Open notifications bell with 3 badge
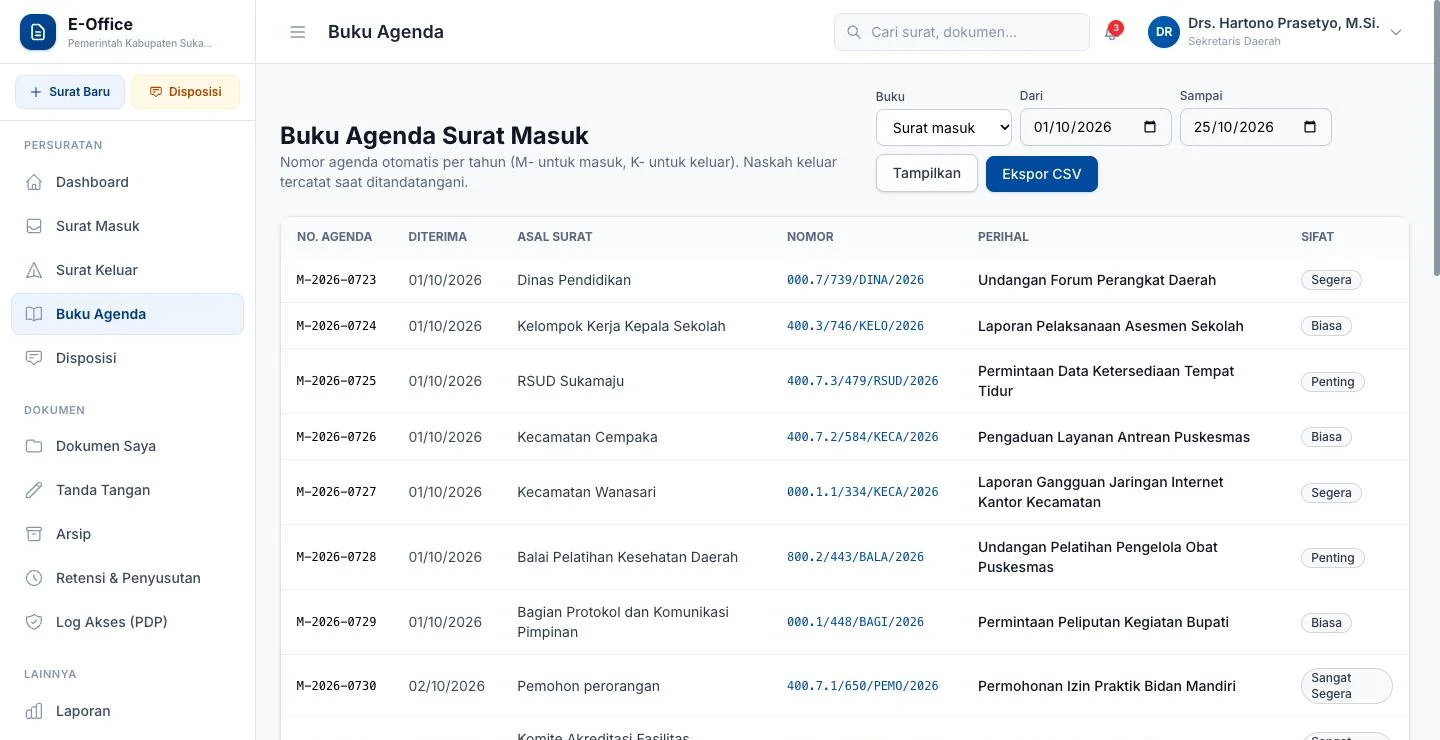 [x=1111, y=32]
